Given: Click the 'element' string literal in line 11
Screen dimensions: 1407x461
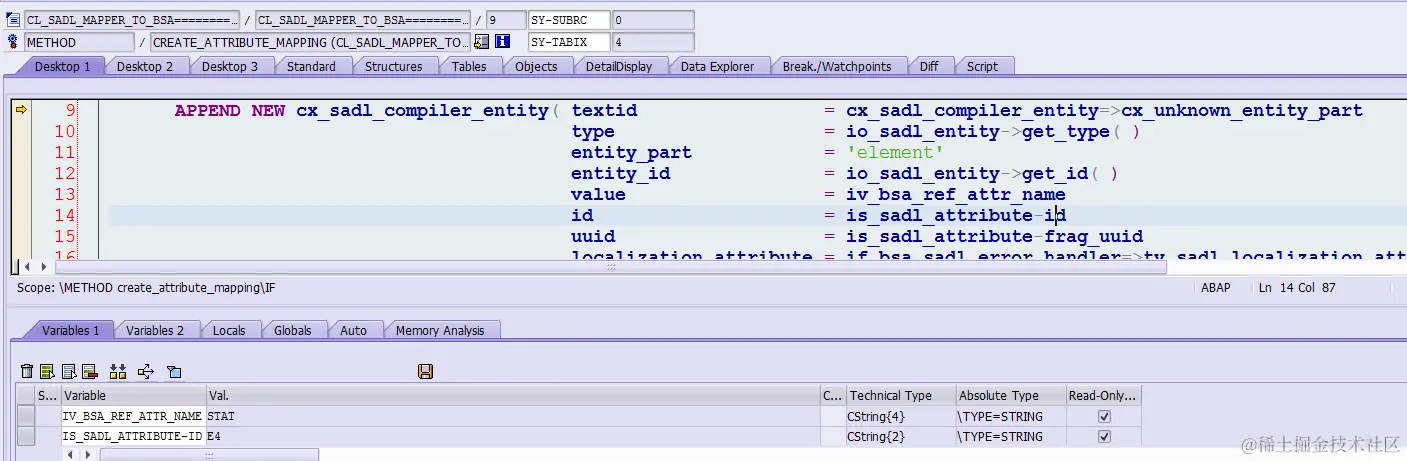Looking at the screenshot, I should [x=895, y=152].
